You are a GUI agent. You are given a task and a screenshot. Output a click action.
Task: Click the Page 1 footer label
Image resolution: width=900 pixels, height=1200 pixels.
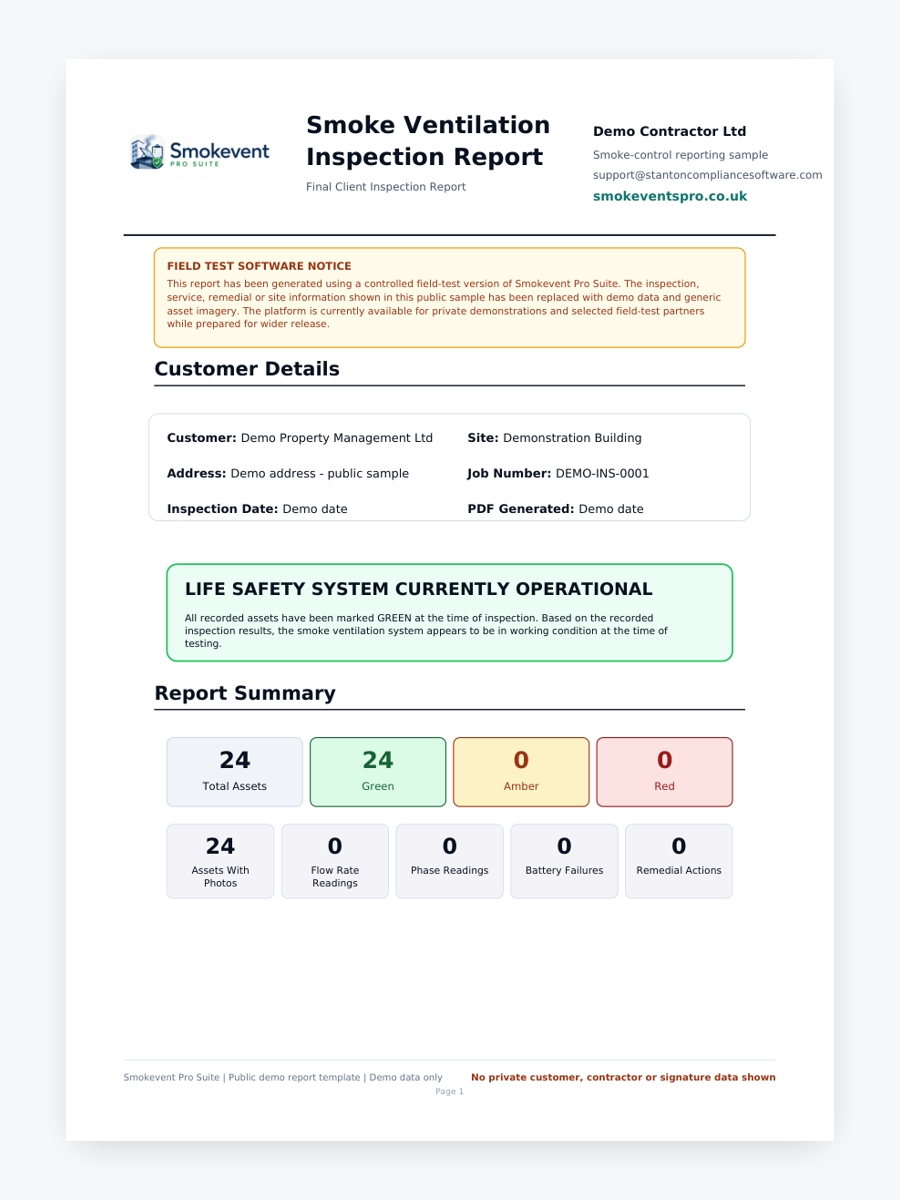[x=450, y=1092]
